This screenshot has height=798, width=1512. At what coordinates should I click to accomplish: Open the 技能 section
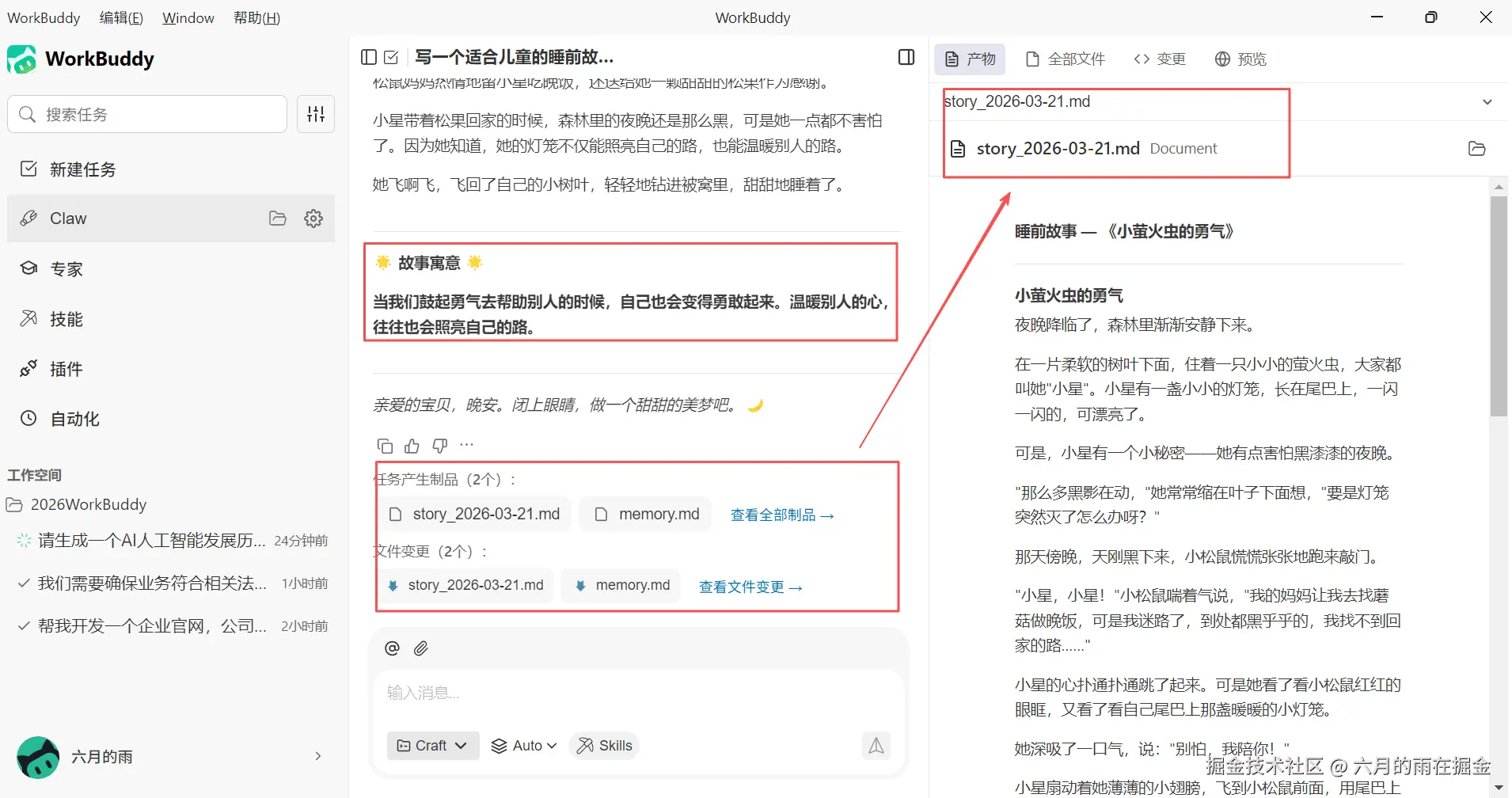click(171, 319)
